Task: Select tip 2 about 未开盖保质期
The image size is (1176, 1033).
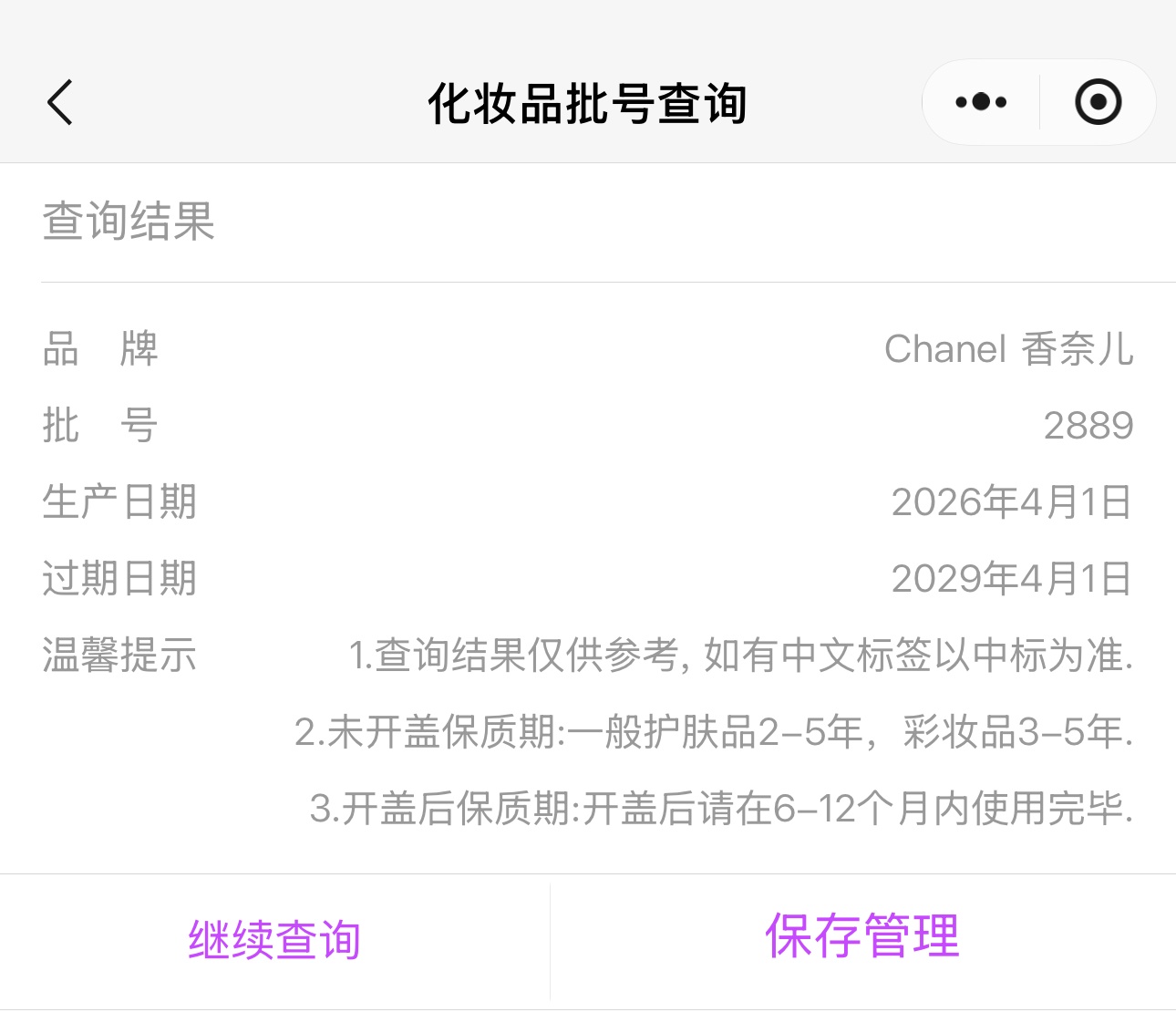Action: (x=714, y=732)
